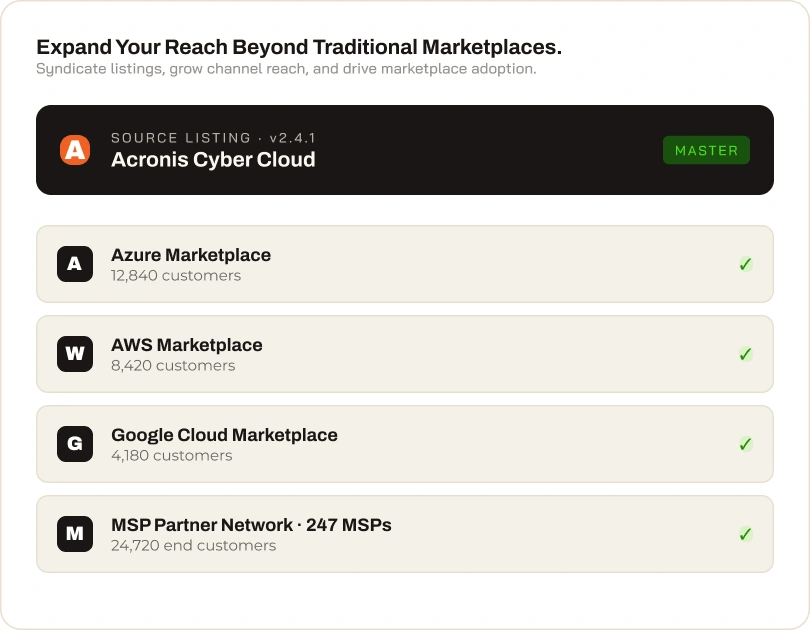Select the Azure Marketplace title
Viewport: 810px width, 630px height.
(191, 255)
